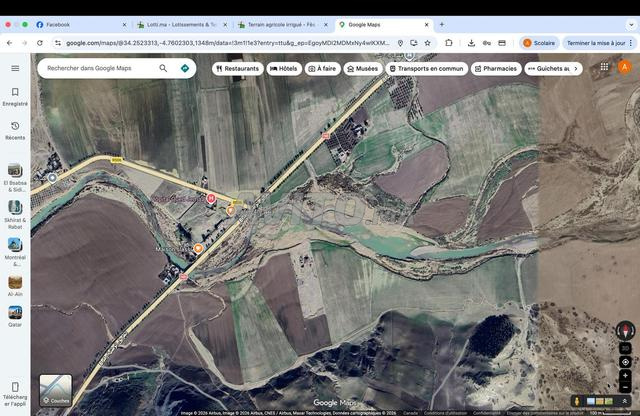Viewport: 640px width, 416px height.
Task: Open the Récents history panel
Action: pyautogui.click(x=15, y=130)
